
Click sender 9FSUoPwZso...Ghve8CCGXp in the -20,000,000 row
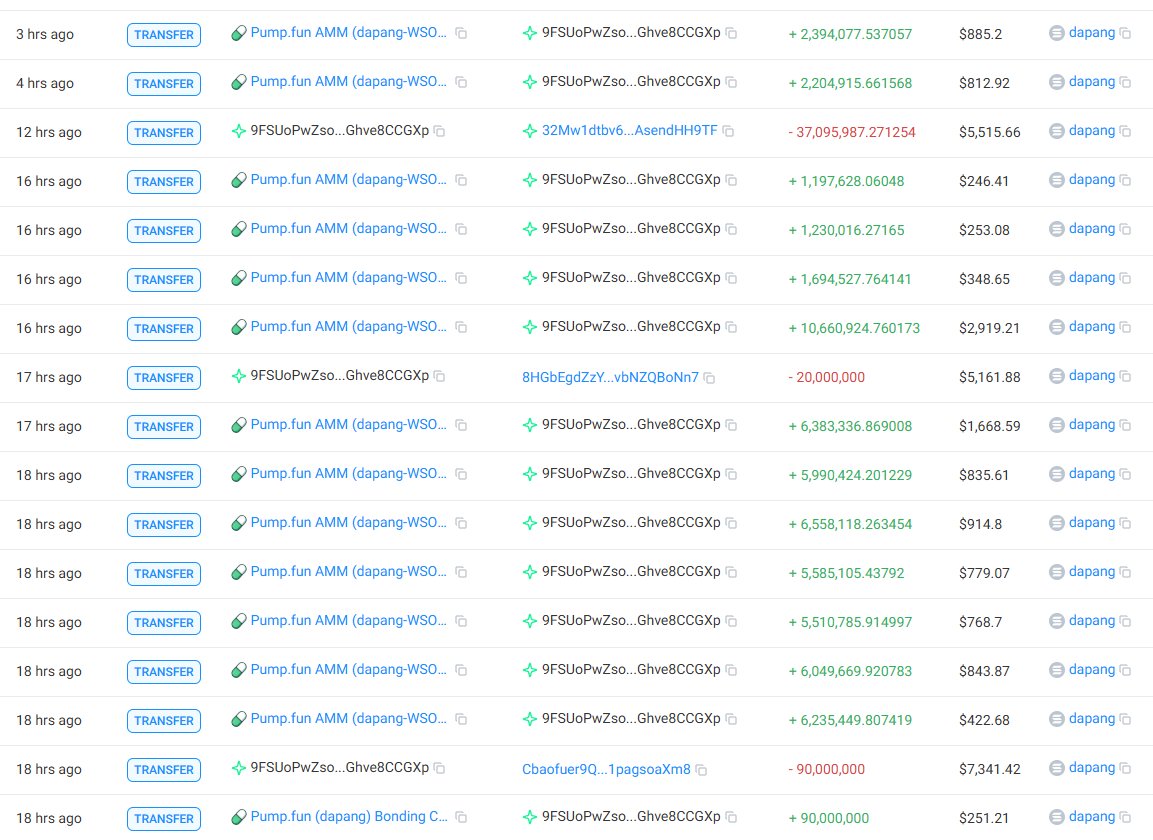pyautogui.click(x=340, y=376)
